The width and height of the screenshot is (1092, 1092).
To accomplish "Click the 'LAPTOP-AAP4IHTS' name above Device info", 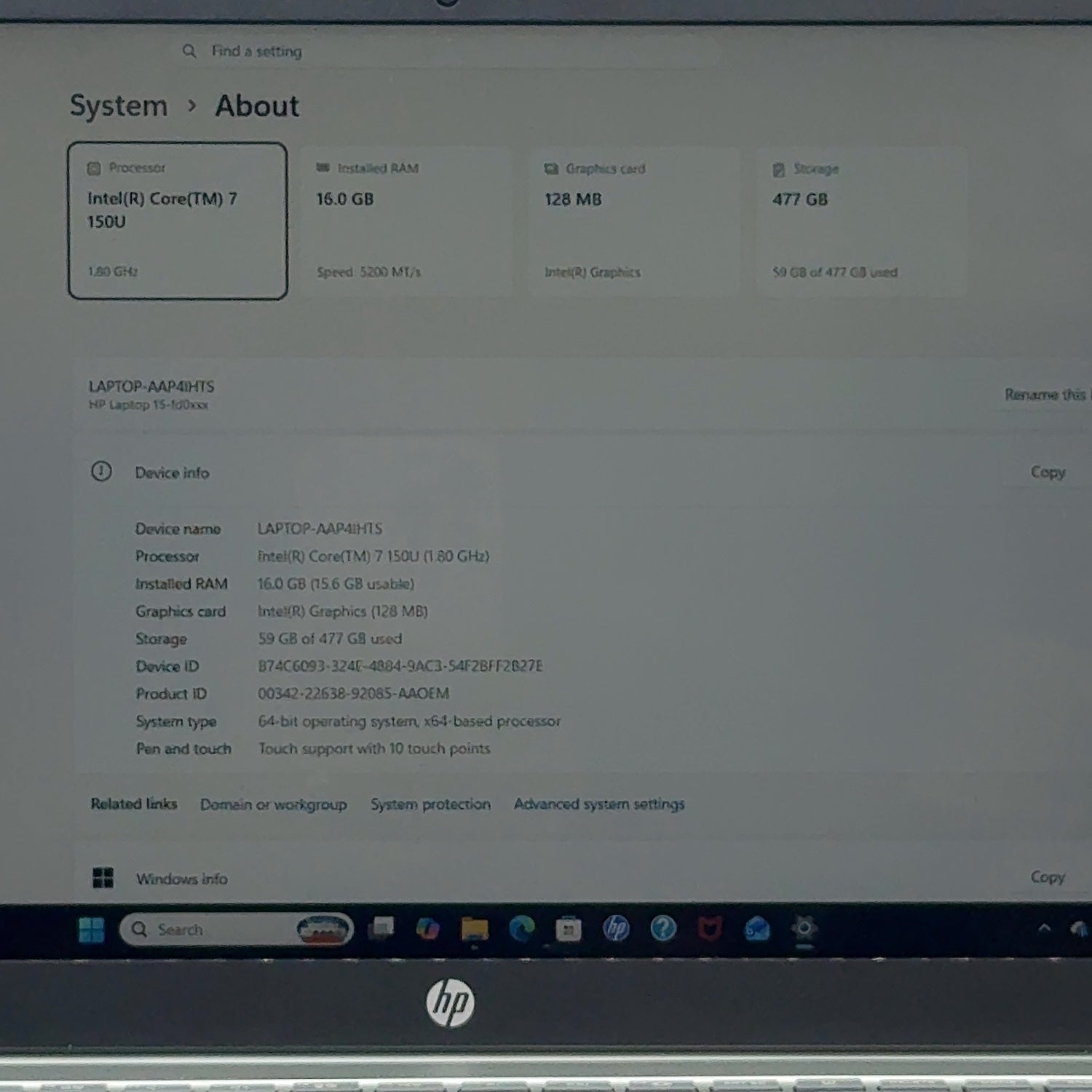I will pos(151,387).
